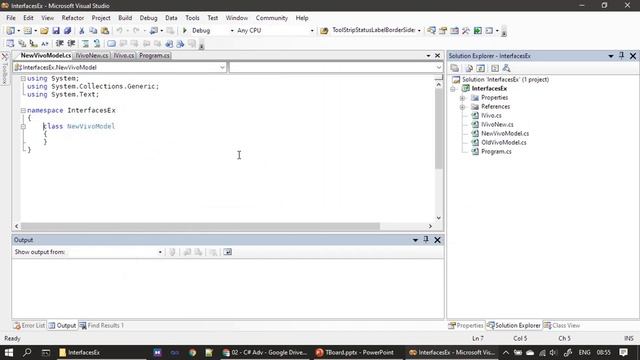Click the Windows Start button
This screenshot has height=360, width=640.
9,352
